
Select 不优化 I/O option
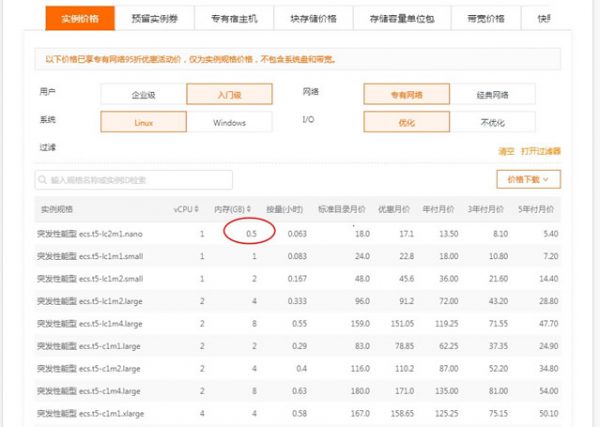[492, 122]
